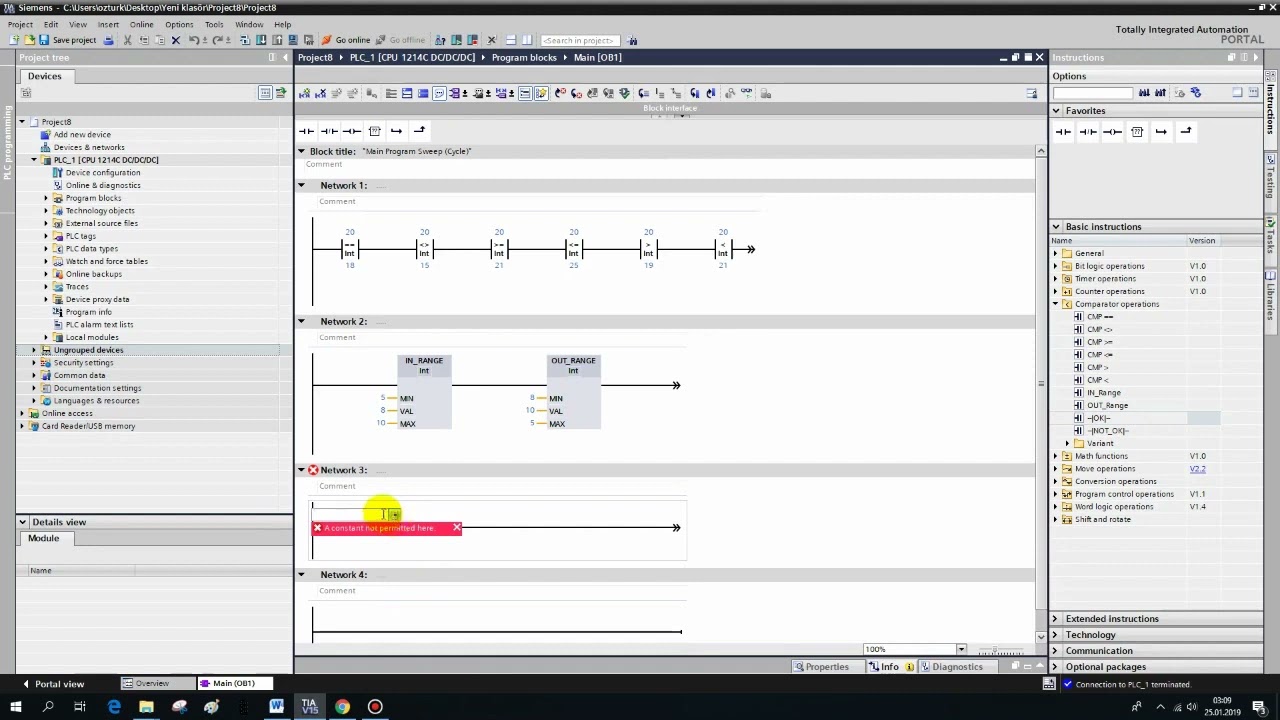Click the delete network icon in editor toolbar
1280x720 pixels.
coord(321,93)
